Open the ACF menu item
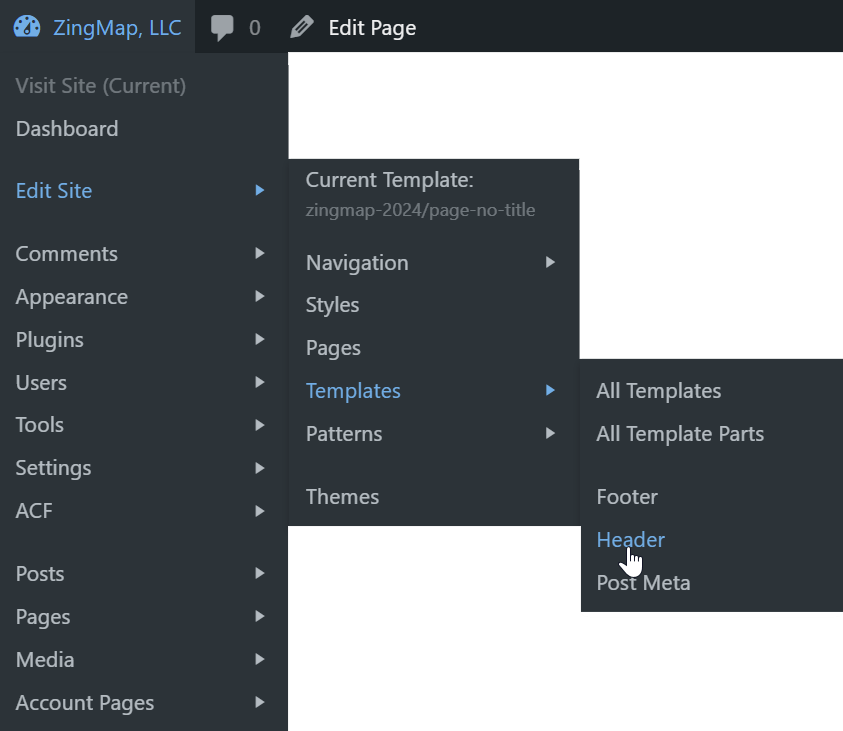The image size is (843, 731). pyautogui.click(x=34, y=511)
